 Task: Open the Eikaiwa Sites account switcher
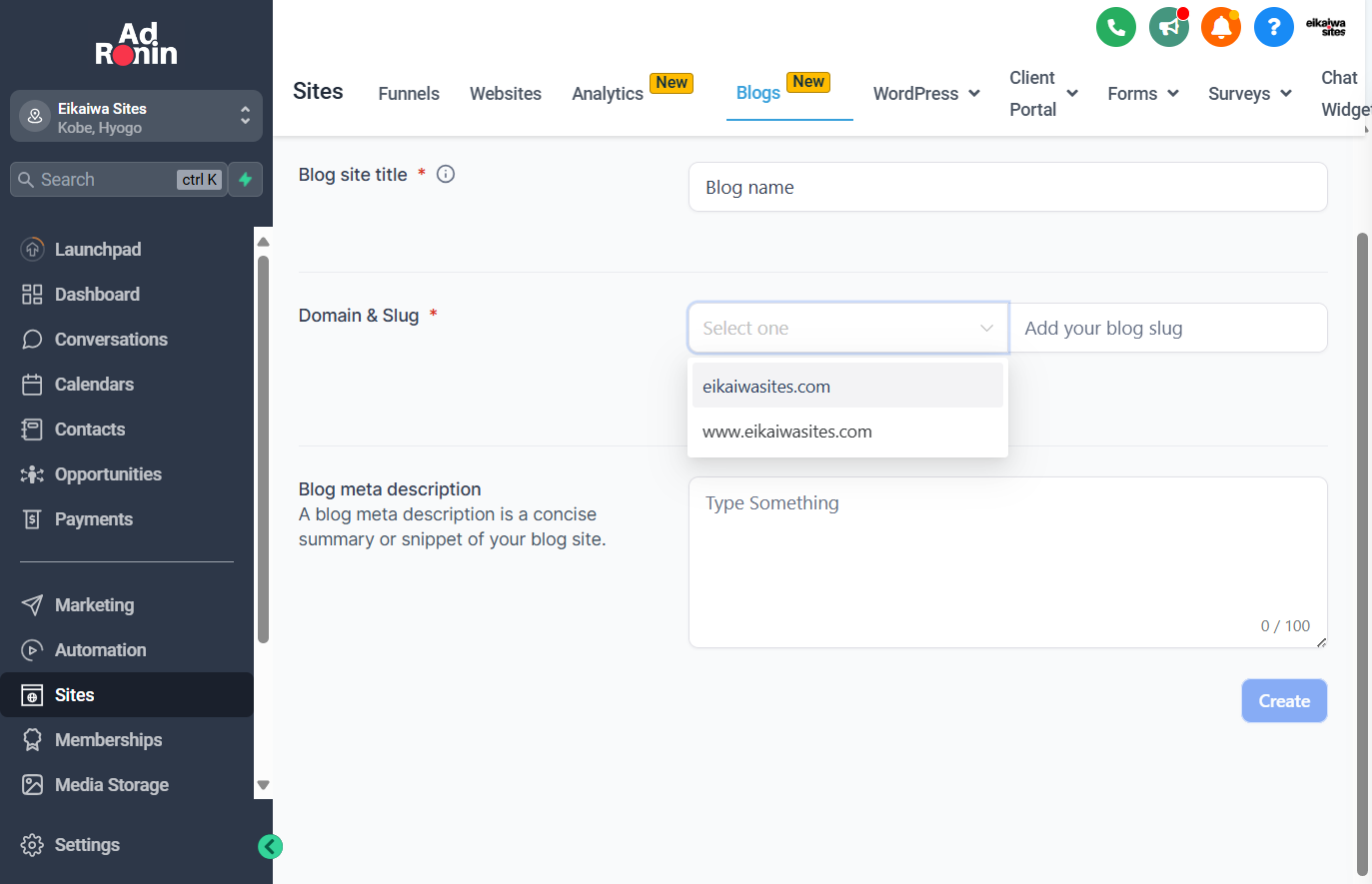coord(136,117)
